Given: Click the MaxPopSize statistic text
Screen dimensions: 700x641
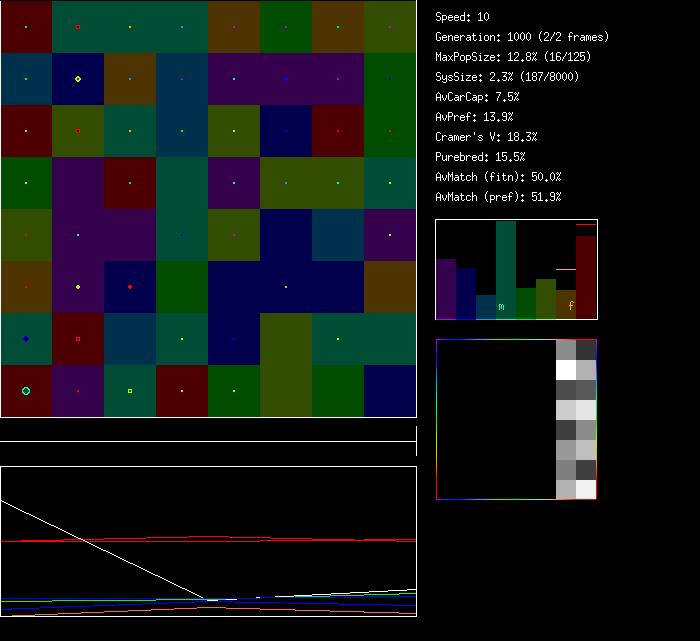Looking at the screenshot, I should 507,57.
